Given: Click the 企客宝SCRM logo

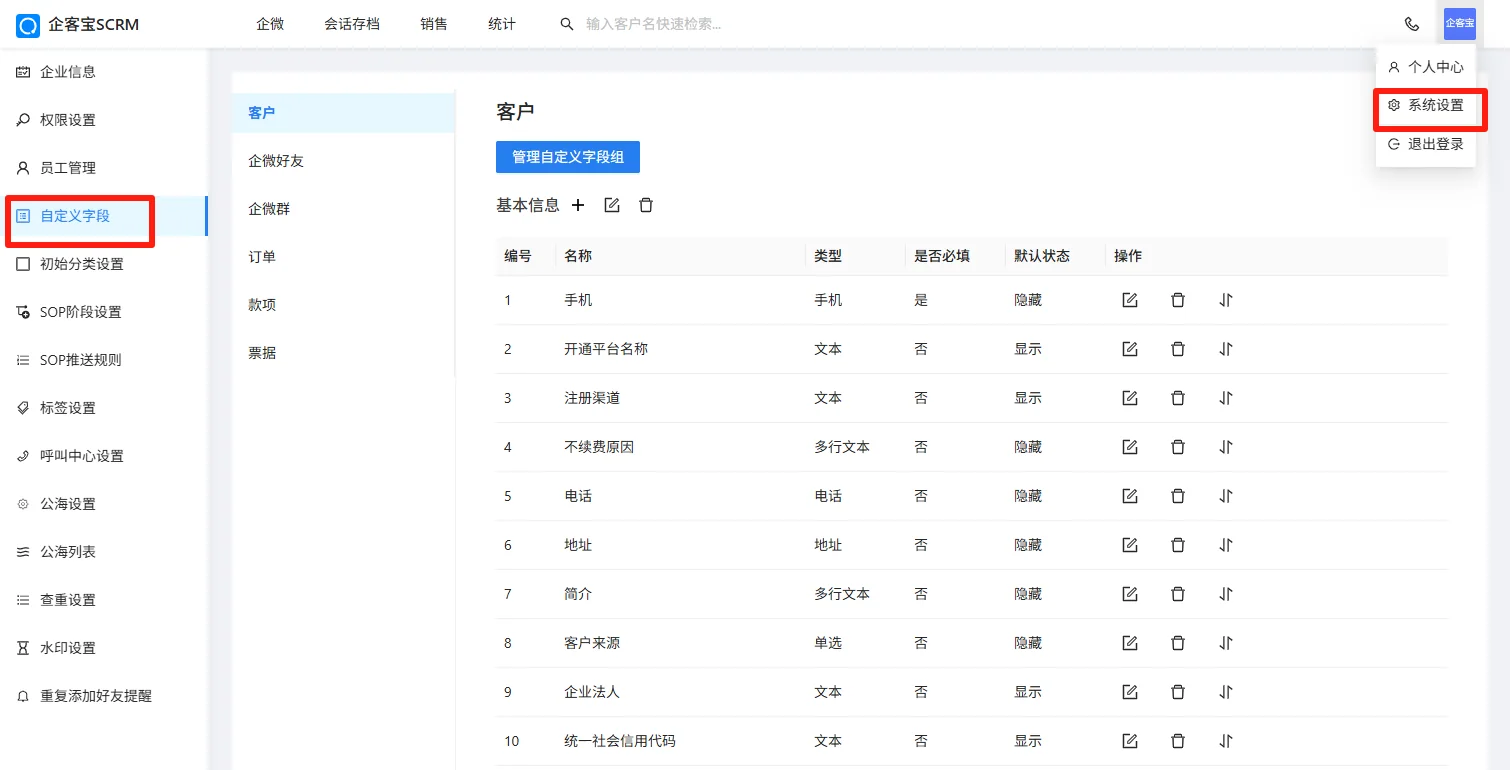Looking at the screenshot, I should 78,24.
